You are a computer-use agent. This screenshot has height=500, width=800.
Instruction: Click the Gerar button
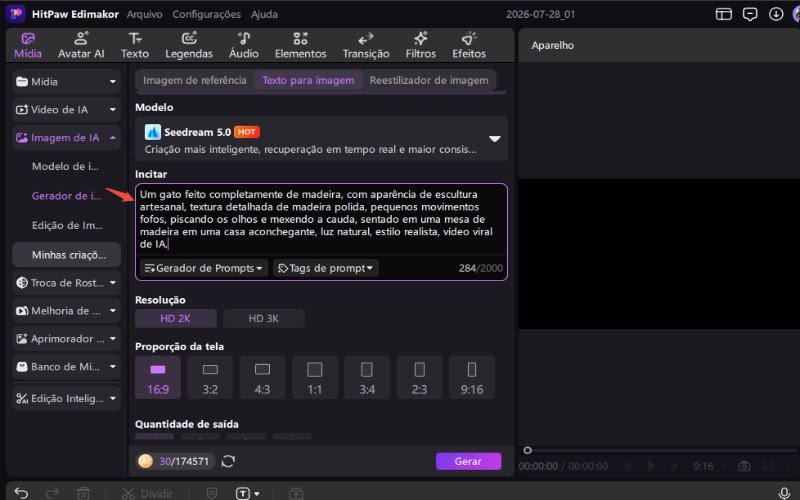(468, 461)
